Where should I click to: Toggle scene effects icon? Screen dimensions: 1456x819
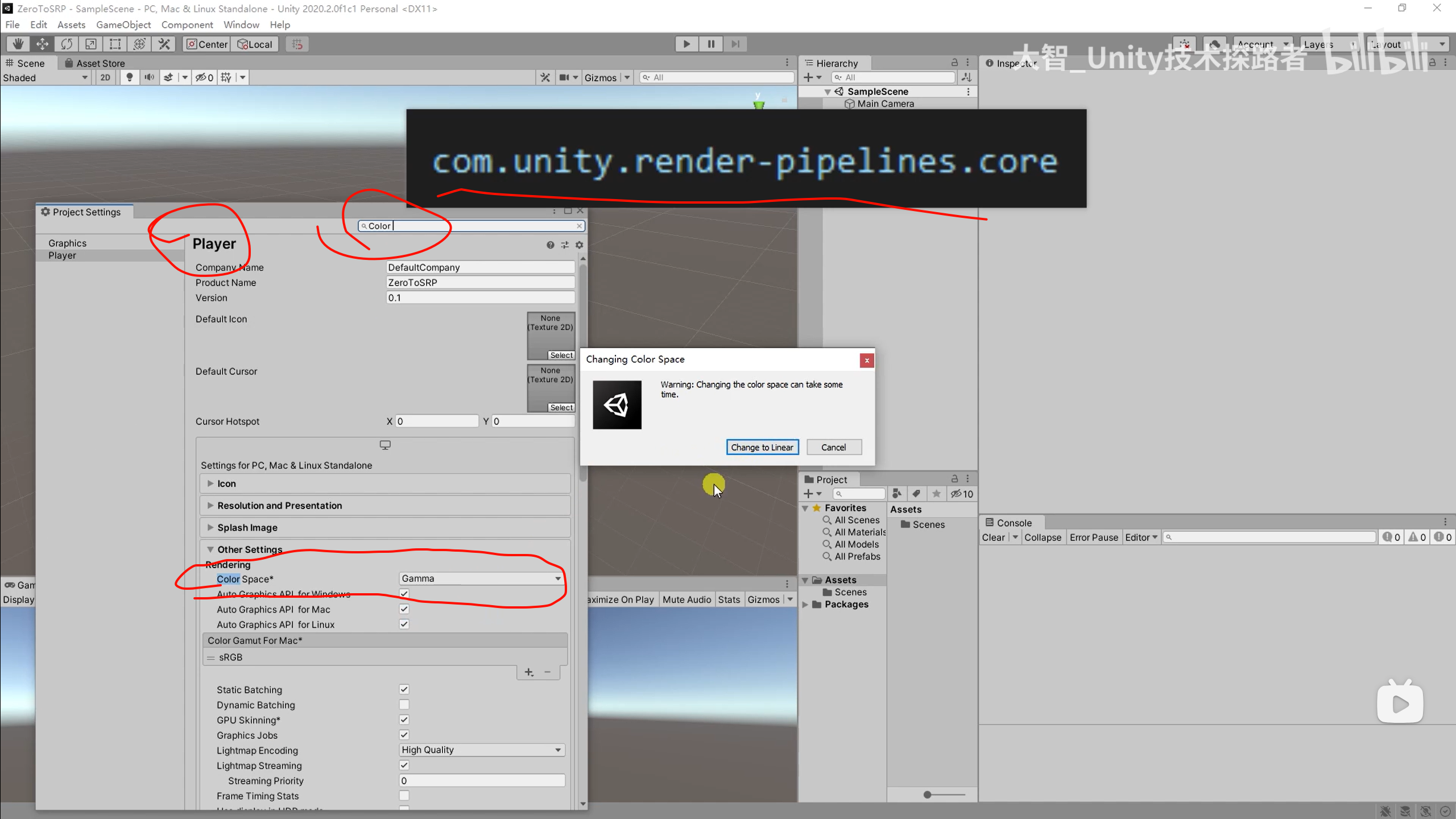[x=168, y=77]
